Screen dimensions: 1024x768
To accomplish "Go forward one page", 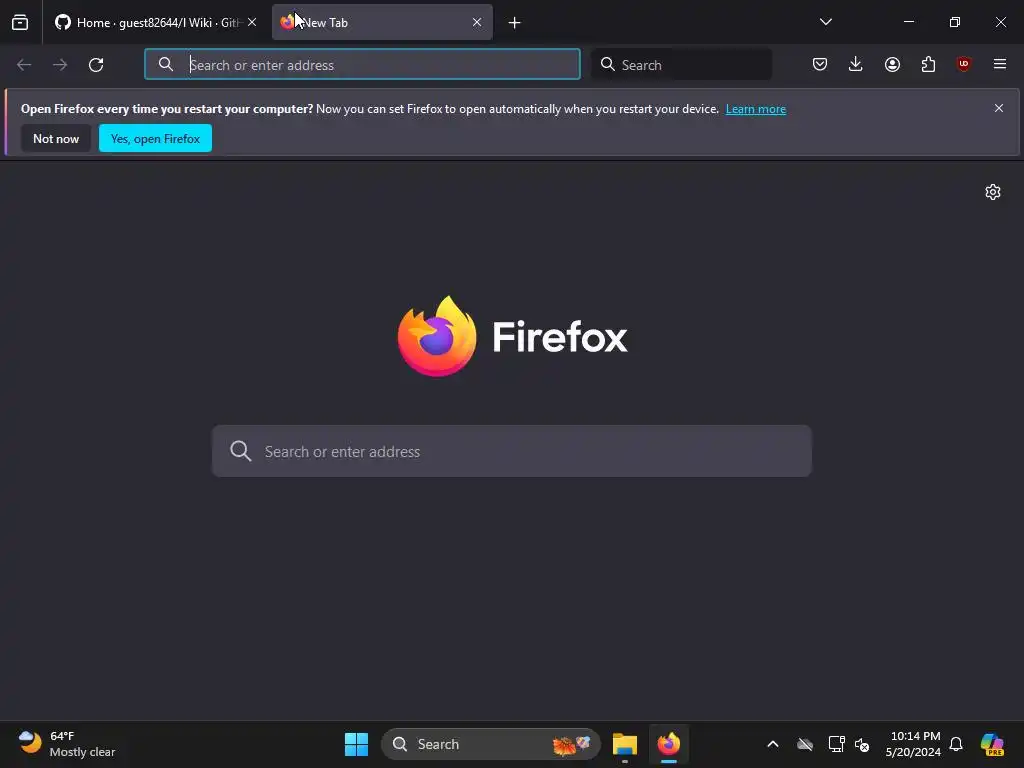I will point(60,65).
